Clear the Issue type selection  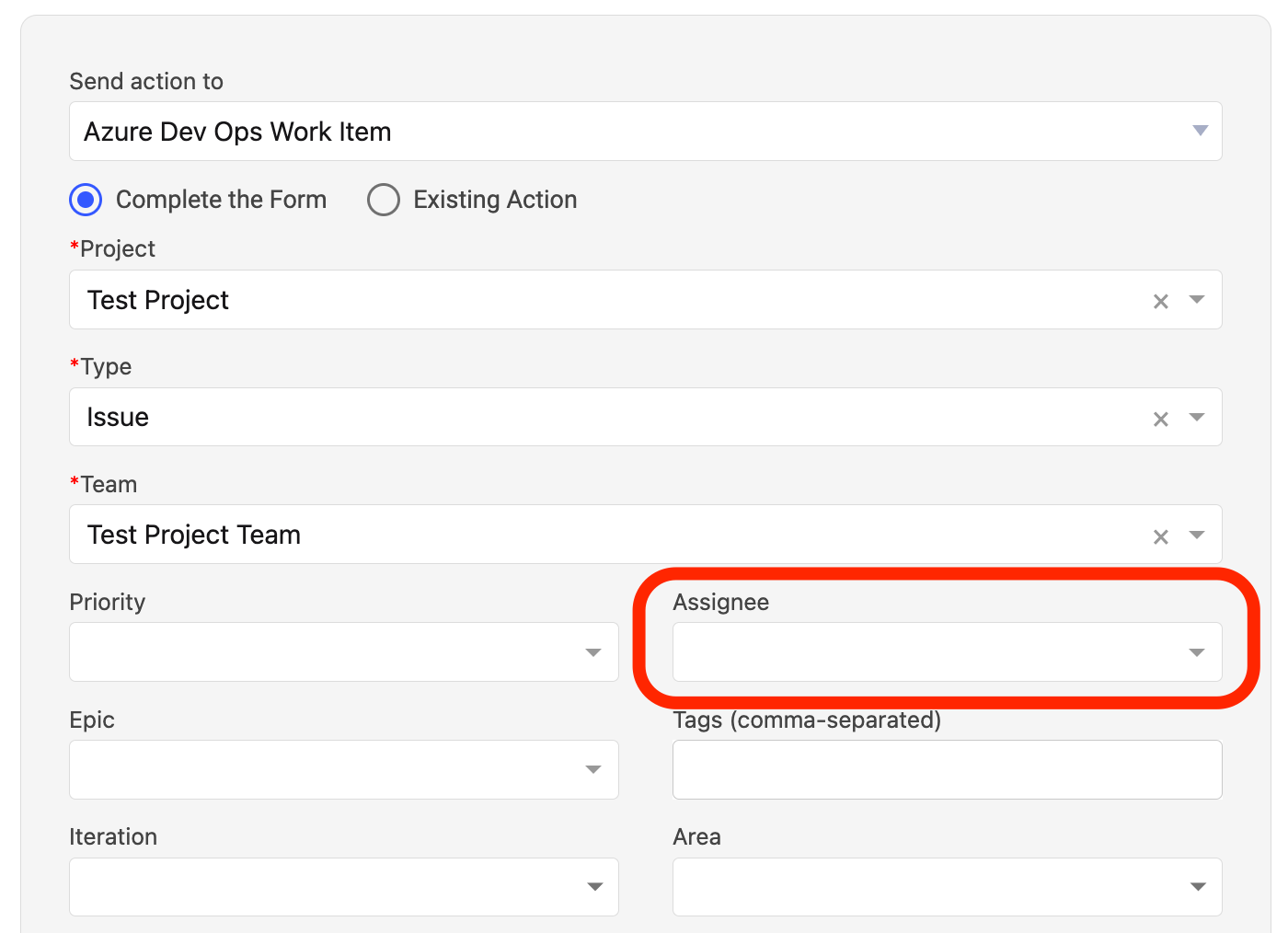click(1161, 419)
